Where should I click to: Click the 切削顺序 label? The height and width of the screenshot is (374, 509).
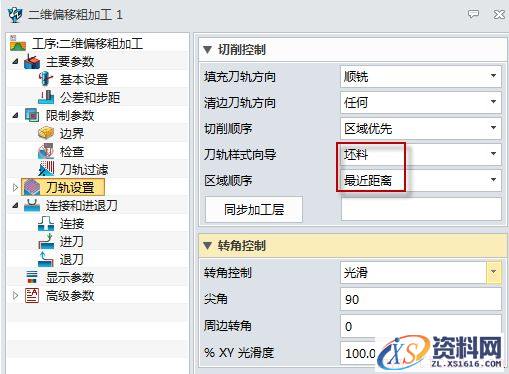(x=228, y=129)
